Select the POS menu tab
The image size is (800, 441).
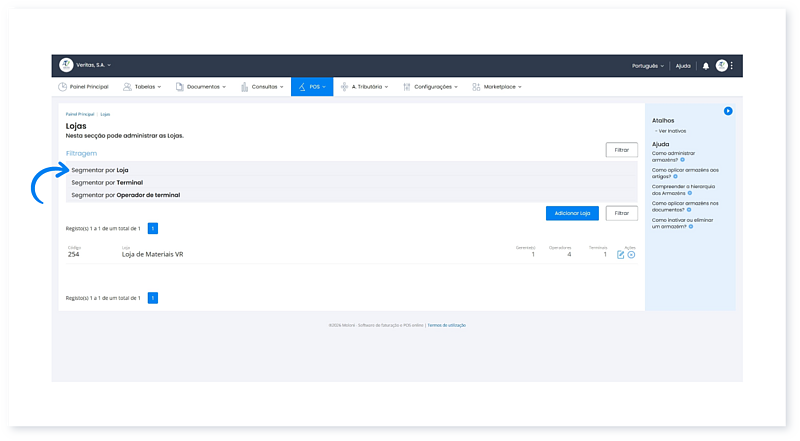[x=312, y=87]
